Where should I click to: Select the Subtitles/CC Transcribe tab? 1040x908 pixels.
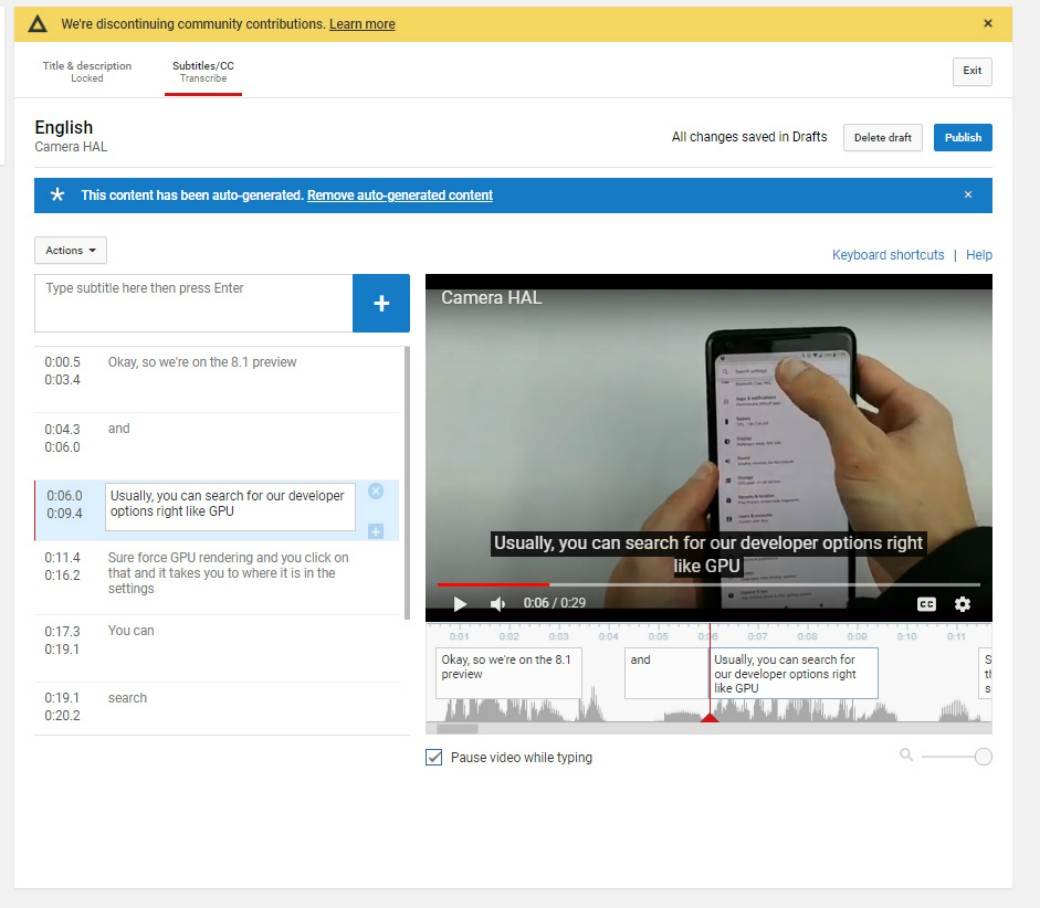tap(202, 70)
